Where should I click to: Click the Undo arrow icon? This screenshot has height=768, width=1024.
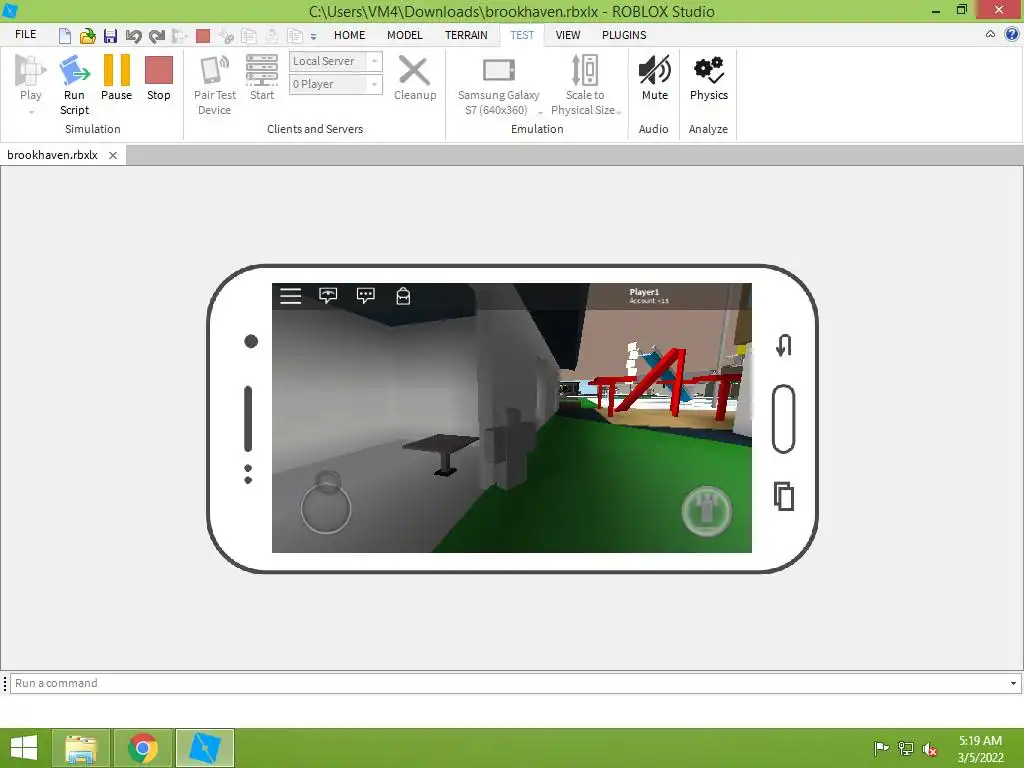[x=133, y=36]
